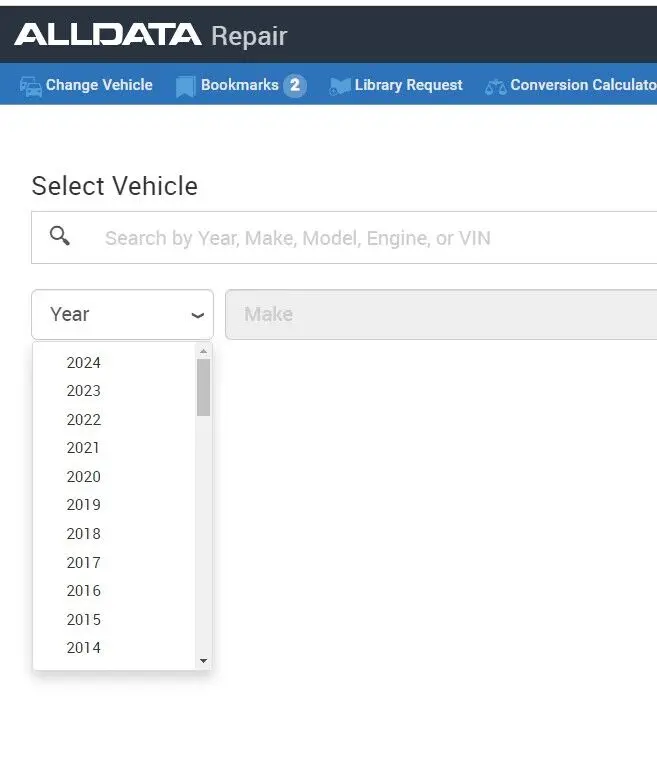Screen dimensions: 657x783
Task: Open the Bookmarks menu item
Action: (241, 85)
